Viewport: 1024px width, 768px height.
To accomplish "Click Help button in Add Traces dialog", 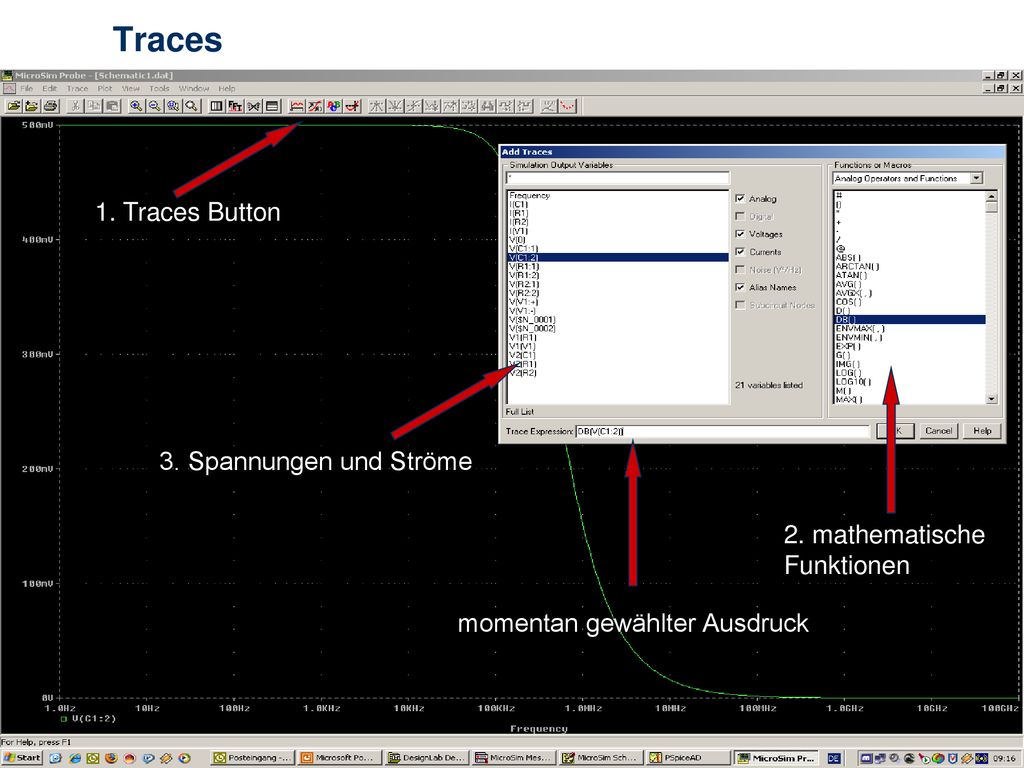I will (982, 430).
